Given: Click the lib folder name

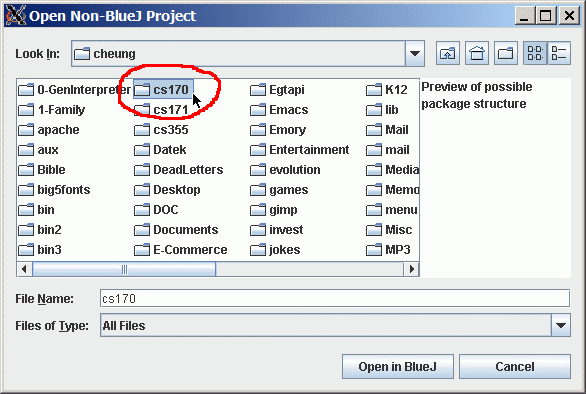Looking at the screenshot, I should pyautogui.click(x=392, y=110).
